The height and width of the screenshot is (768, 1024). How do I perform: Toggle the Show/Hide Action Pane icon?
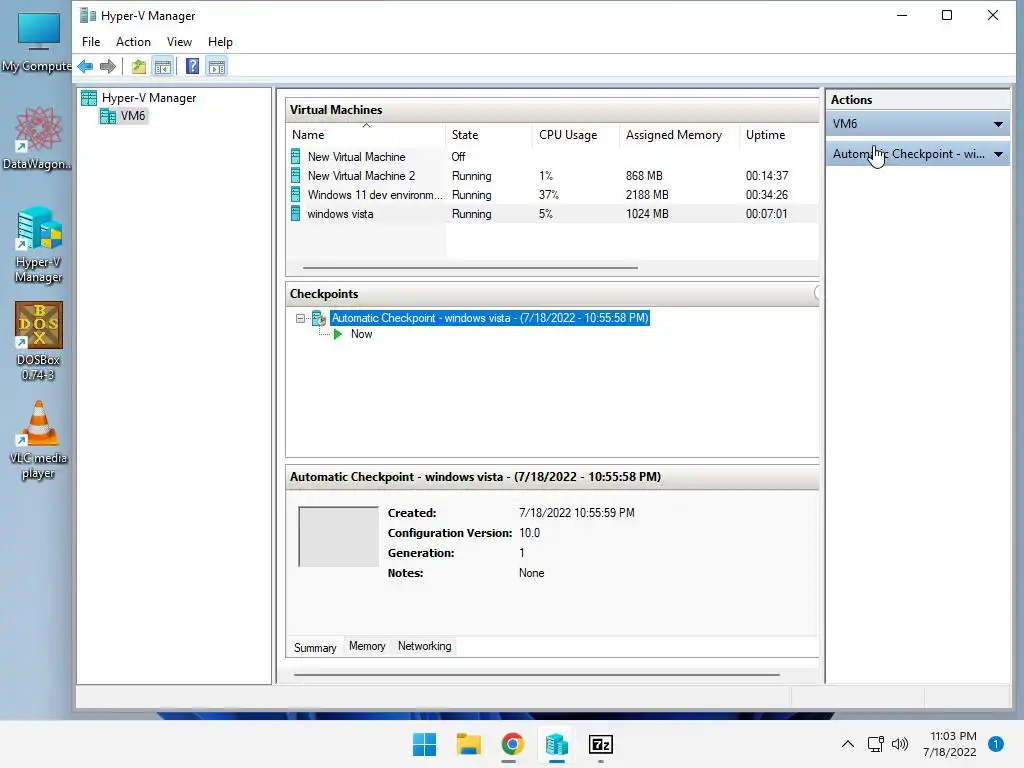click(217, 67)
